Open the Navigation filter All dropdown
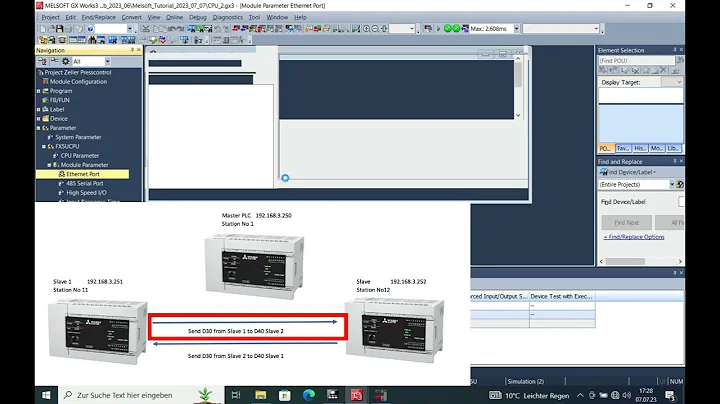720x404 pixels. (x=107, y=61)
